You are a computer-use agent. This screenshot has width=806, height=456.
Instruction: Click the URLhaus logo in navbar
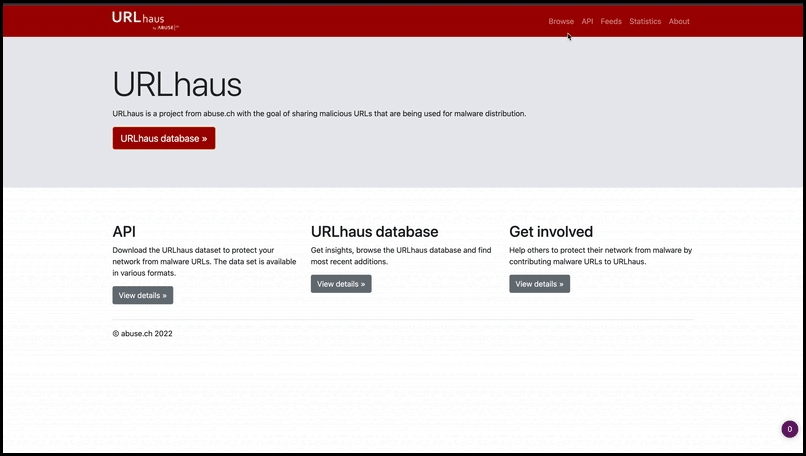(x=145, y=20)
